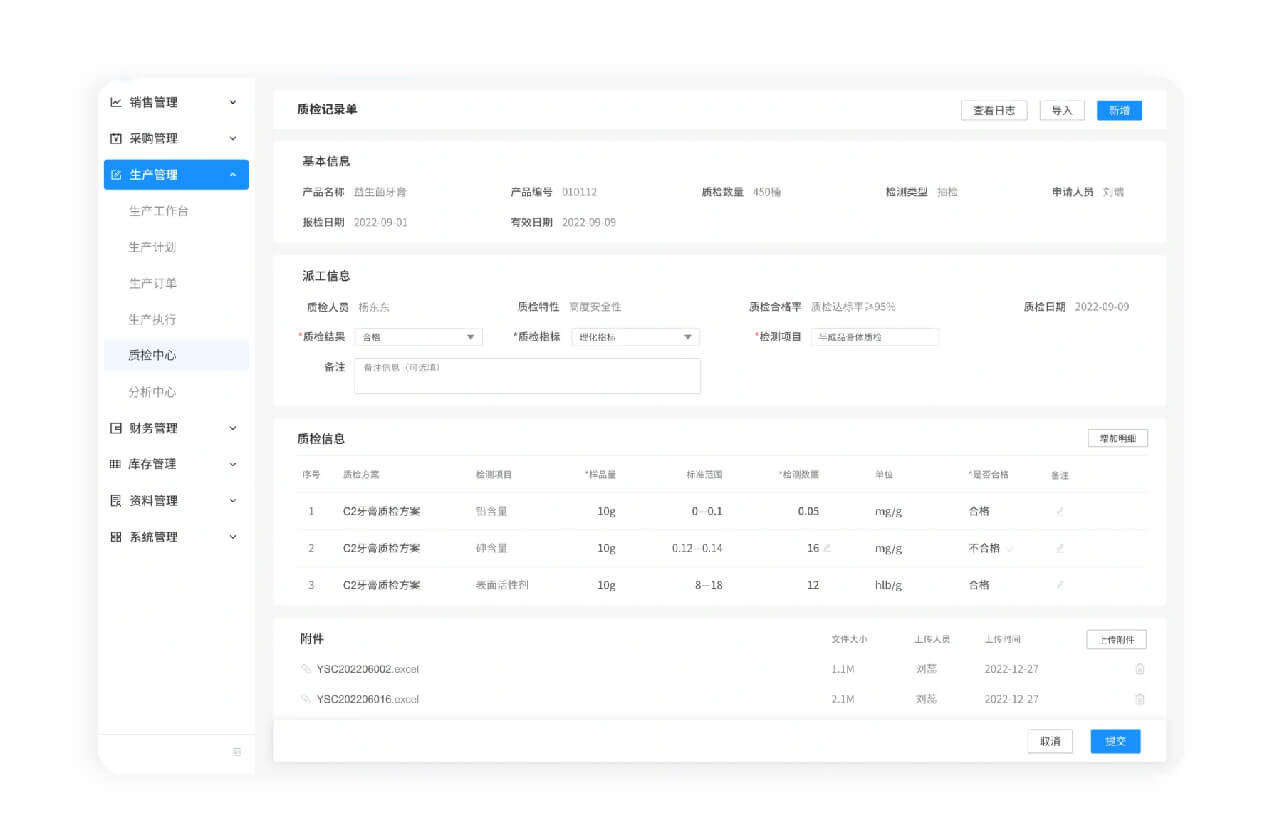Delete attachment YSC202206002.excel with trash icon
This screenshot has height=830, width=1280.
click(1139, 669)
